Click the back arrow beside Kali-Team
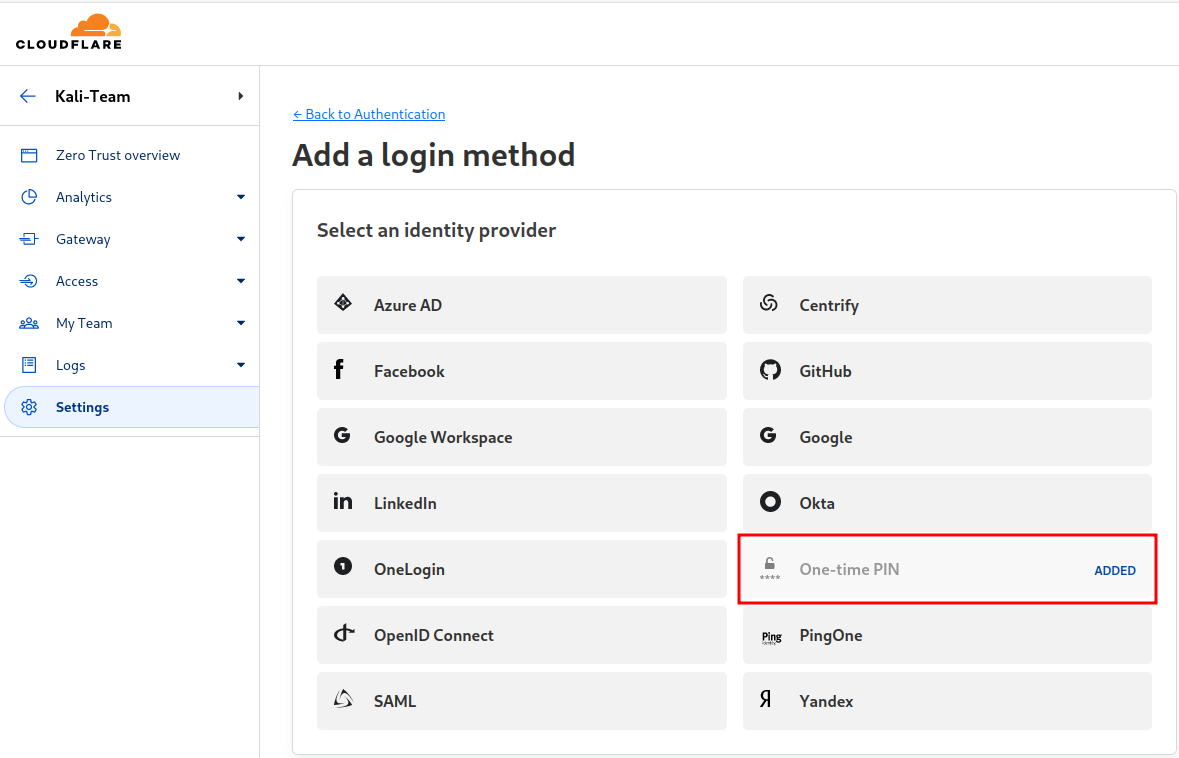 tap(28, 96)
